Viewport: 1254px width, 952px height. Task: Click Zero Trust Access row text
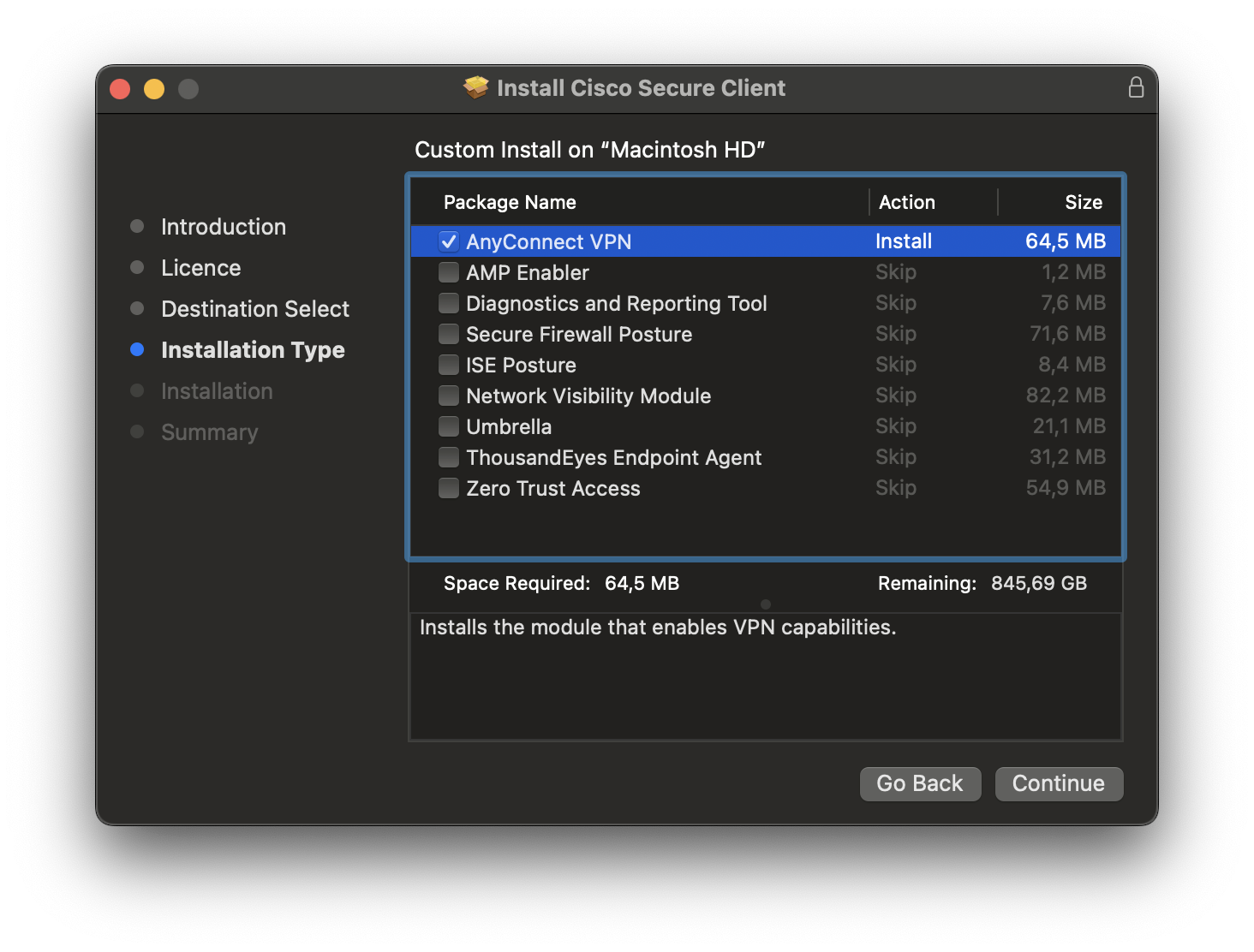pyautogui.click(x=553, y=488)
